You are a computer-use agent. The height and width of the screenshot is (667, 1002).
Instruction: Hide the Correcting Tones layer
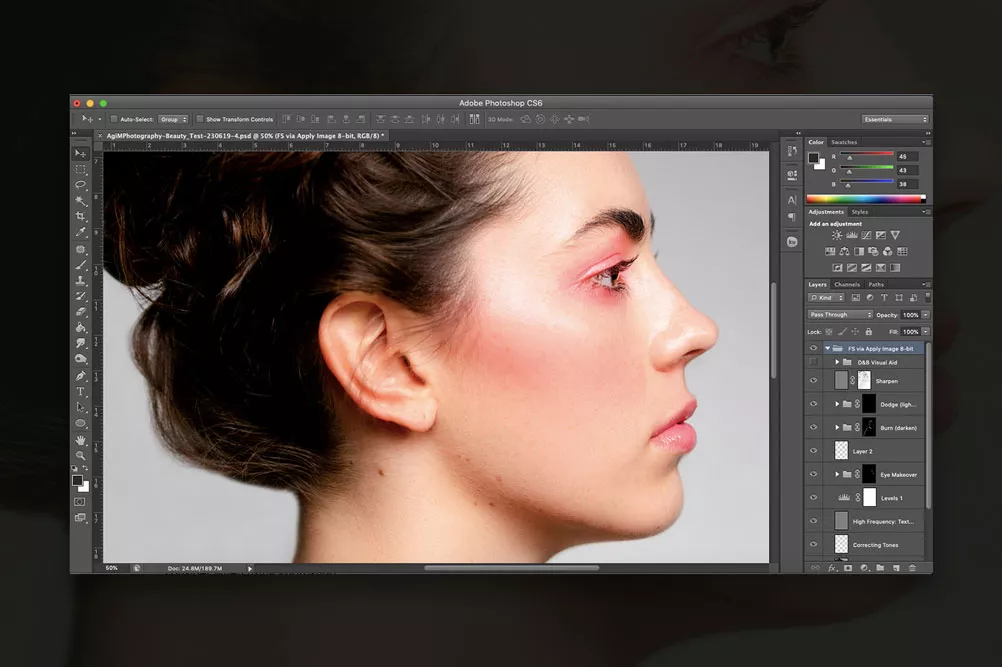pyautogui.click(x=813, y=544)
